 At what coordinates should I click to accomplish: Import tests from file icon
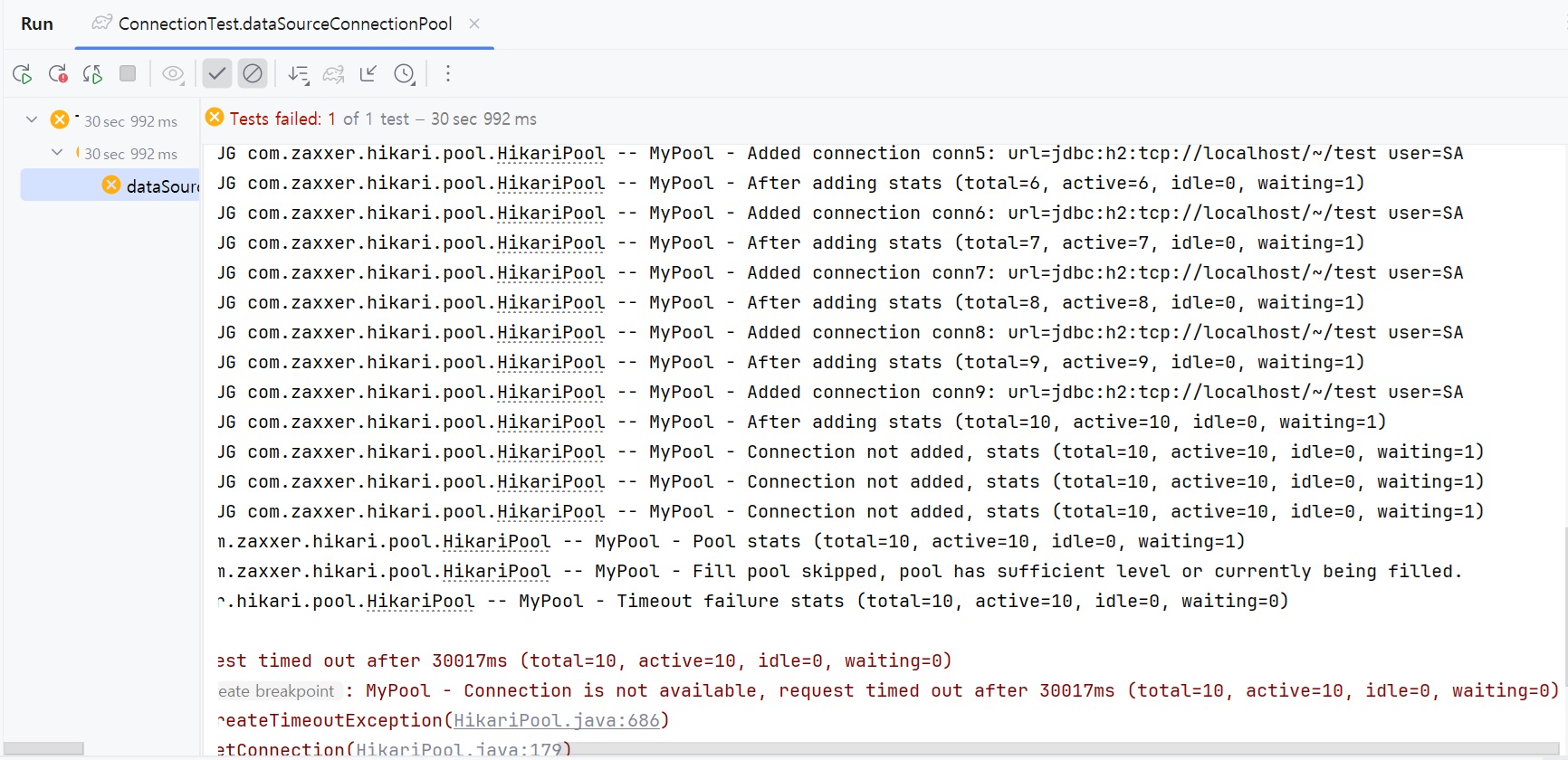tap(368, 74)
